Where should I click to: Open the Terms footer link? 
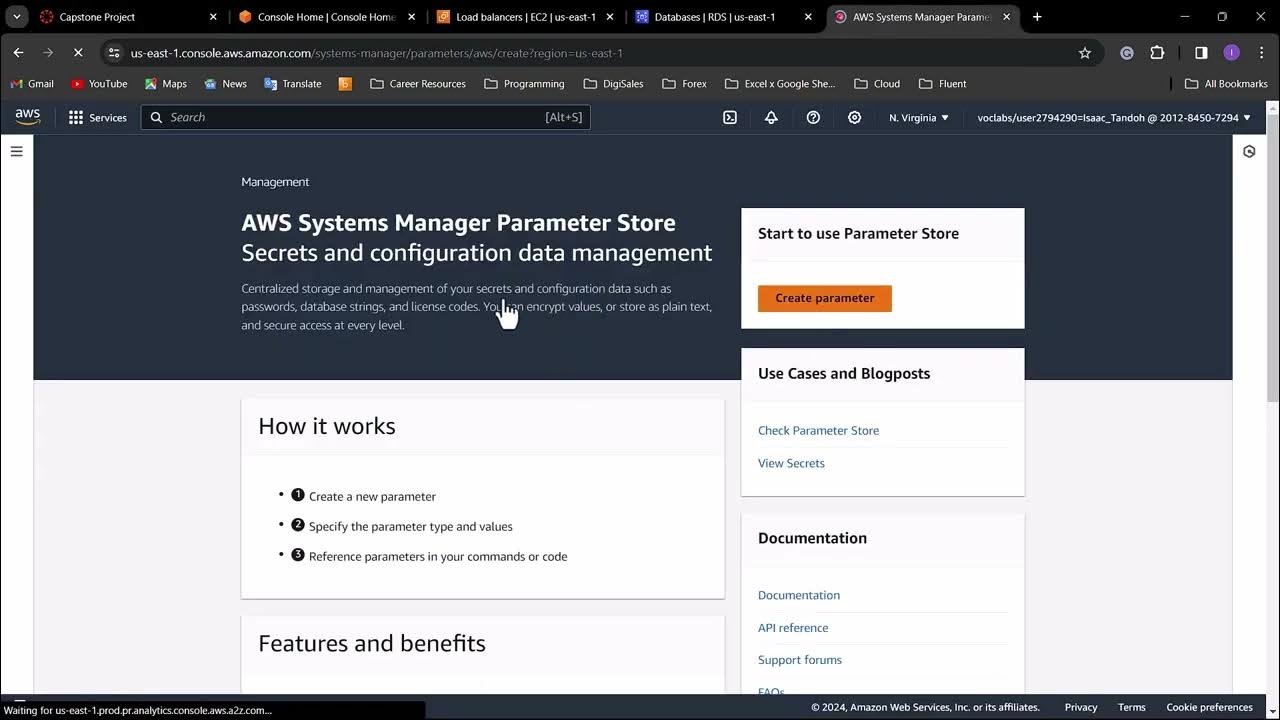[1132, 707]
